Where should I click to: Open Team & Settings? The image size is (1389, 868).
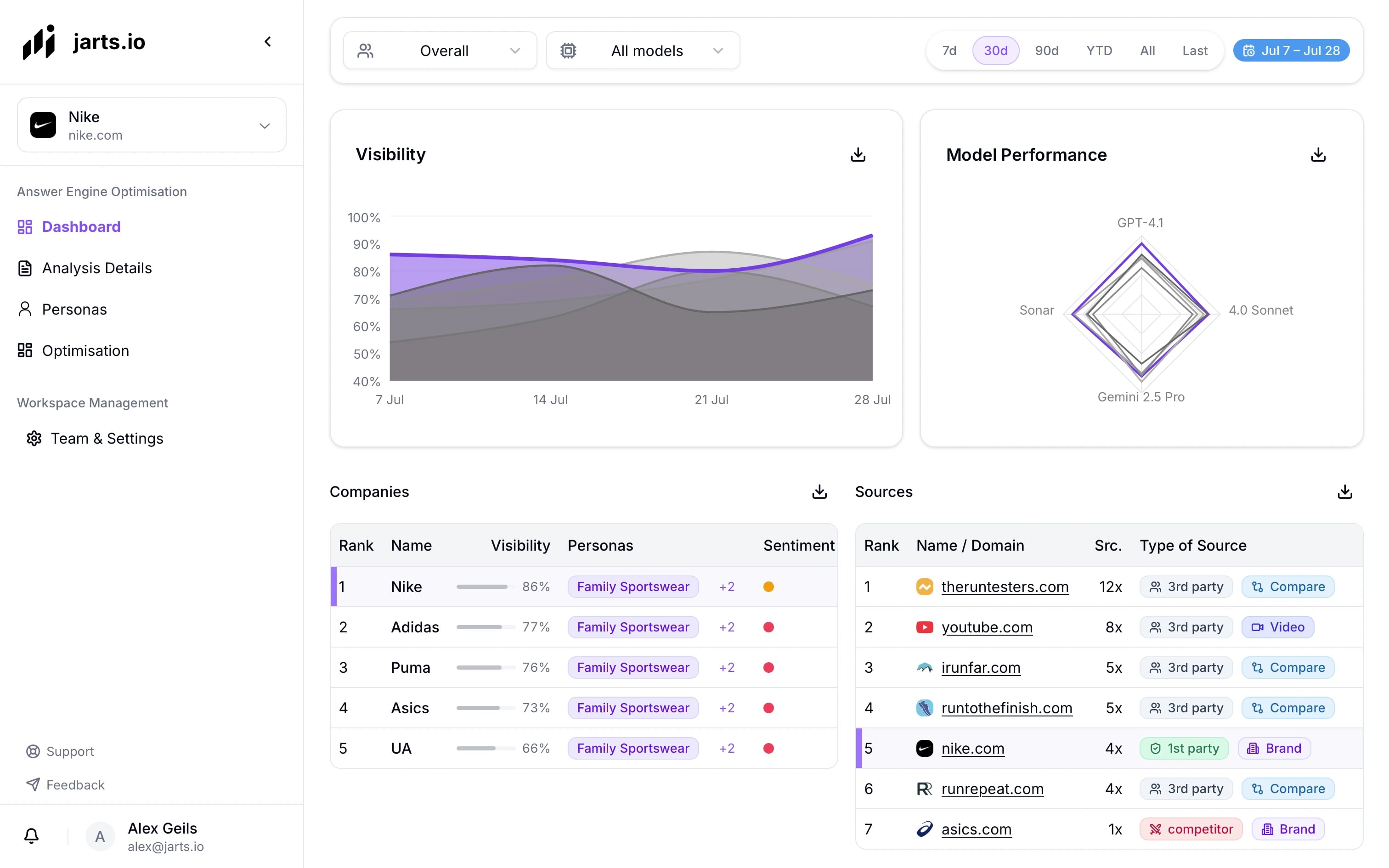(95, 439)
